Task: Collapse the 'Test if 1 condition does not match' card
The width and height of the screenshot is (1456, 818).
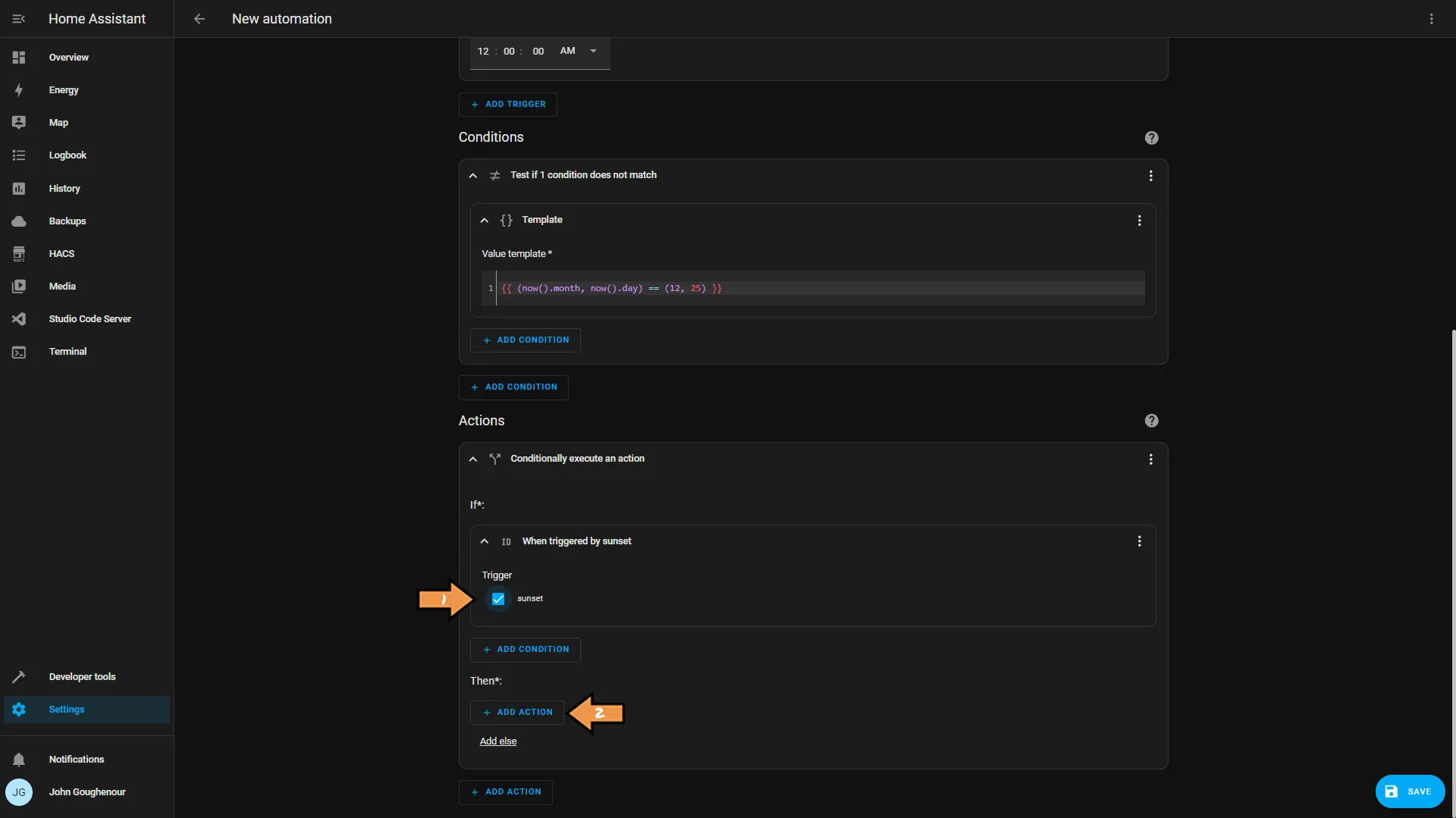Action: 473,176
